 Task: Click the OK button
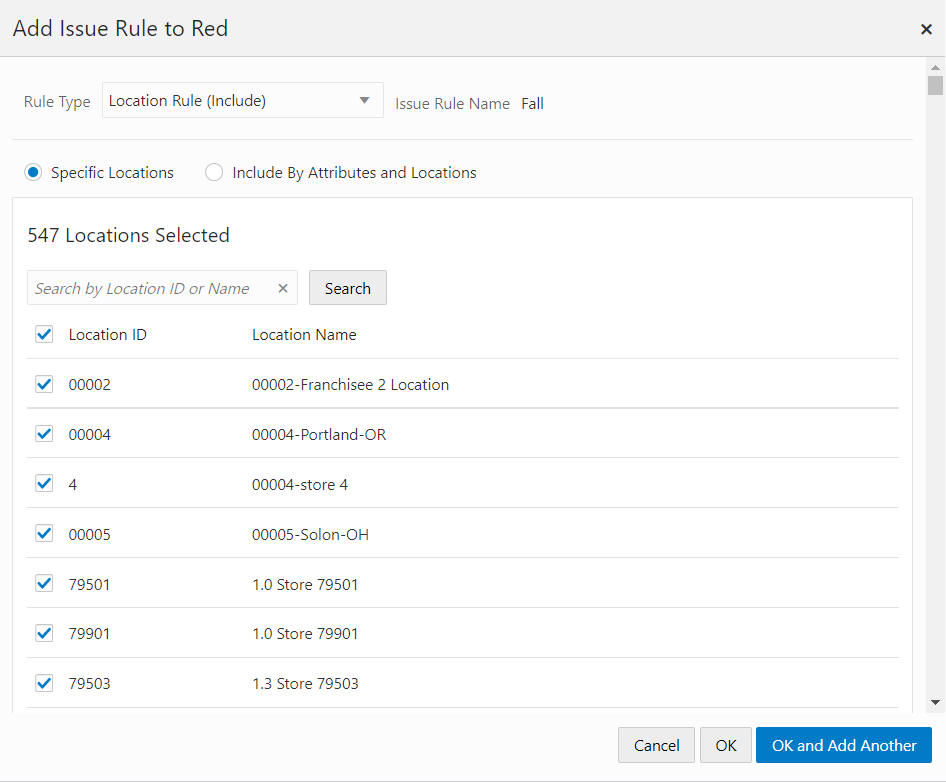[x=726, y=745]
